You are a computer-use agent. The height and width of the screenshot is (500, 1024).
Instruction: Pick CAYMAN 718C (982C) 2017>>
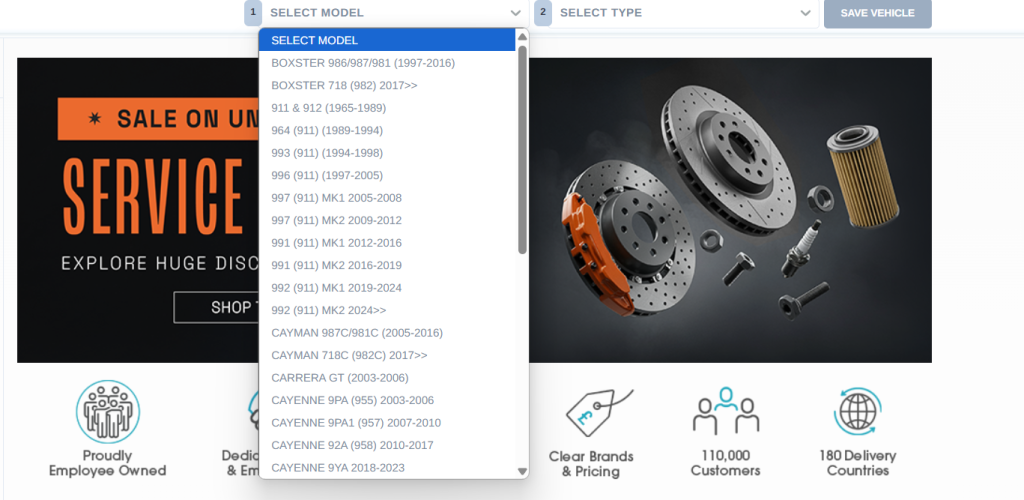coord(387,356)
